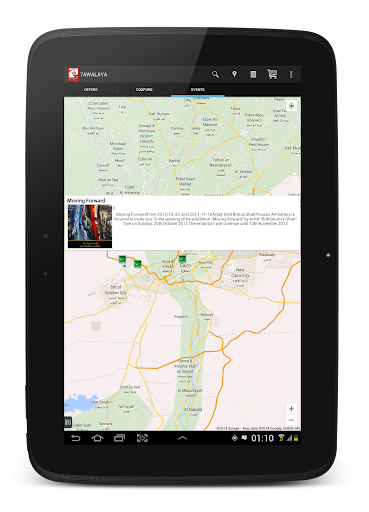Open the side drawer handle at map bottom-left

coord(68,422)
